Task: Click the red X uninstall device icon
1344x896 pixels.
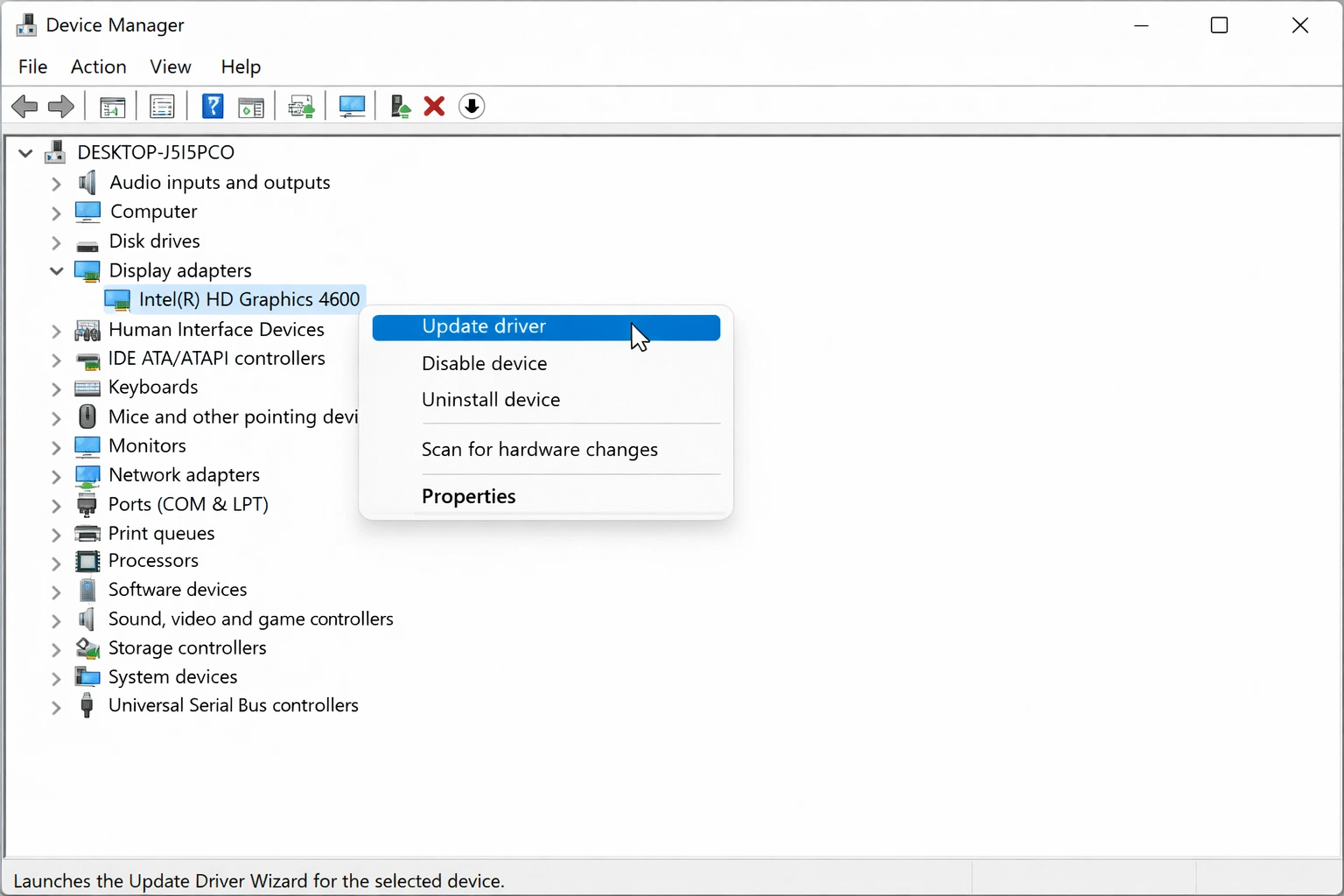Action: 434,107
